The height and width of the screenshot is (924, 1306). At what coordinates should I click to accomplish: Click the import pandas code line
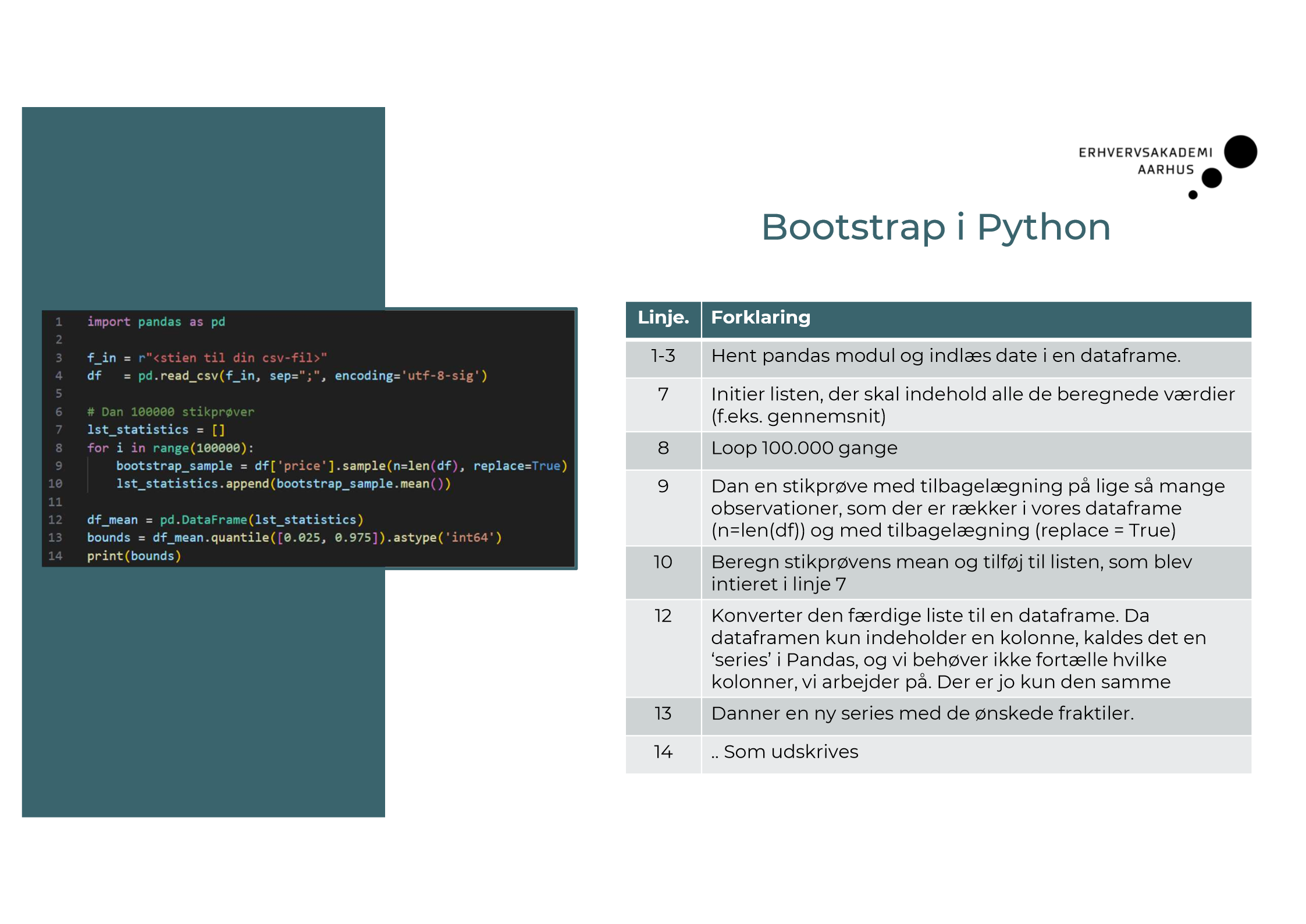pyautogui.click(x=156, y=322)
